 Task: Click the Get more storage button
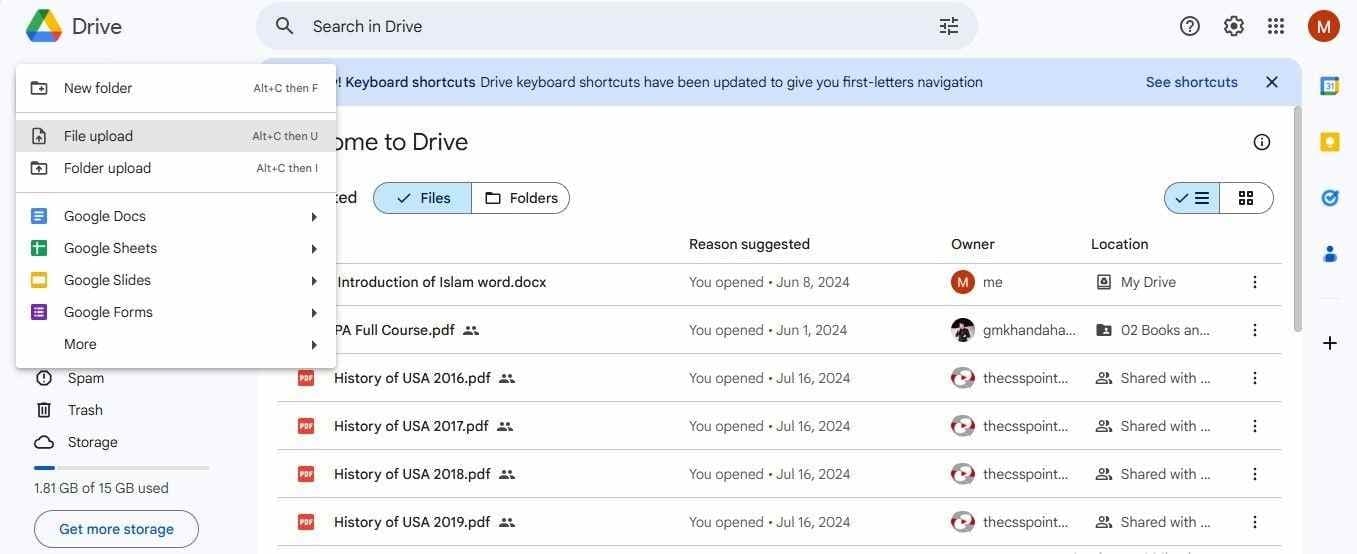pos(116,529)
